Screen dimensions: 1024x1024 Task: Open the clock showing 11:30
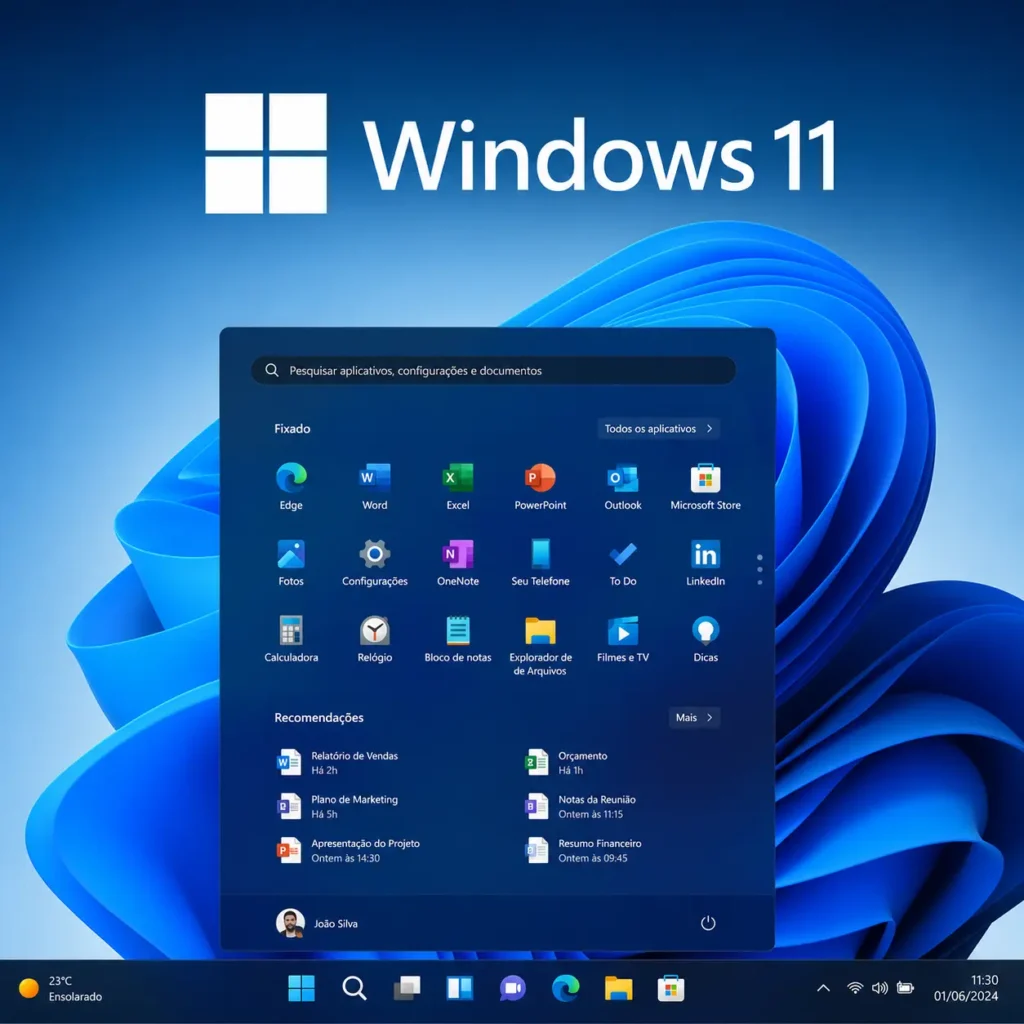[966, 988]
